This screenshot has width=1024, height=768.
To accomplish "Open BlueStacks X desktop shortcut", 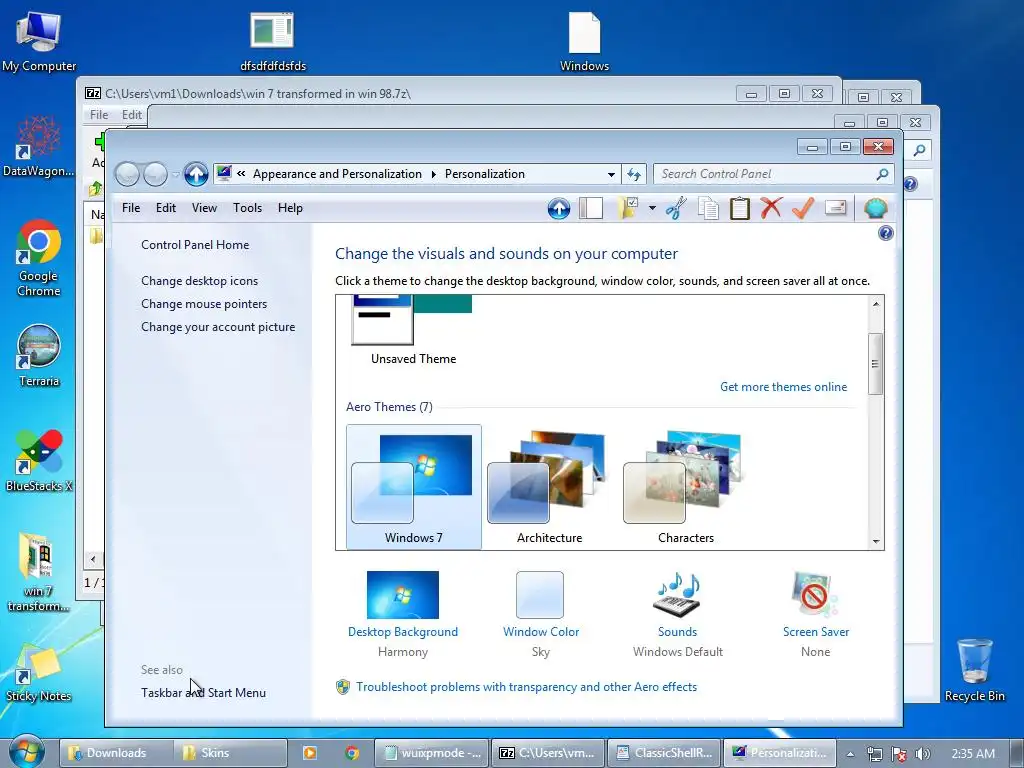I will pyautogui.click(x=39, y=461).
